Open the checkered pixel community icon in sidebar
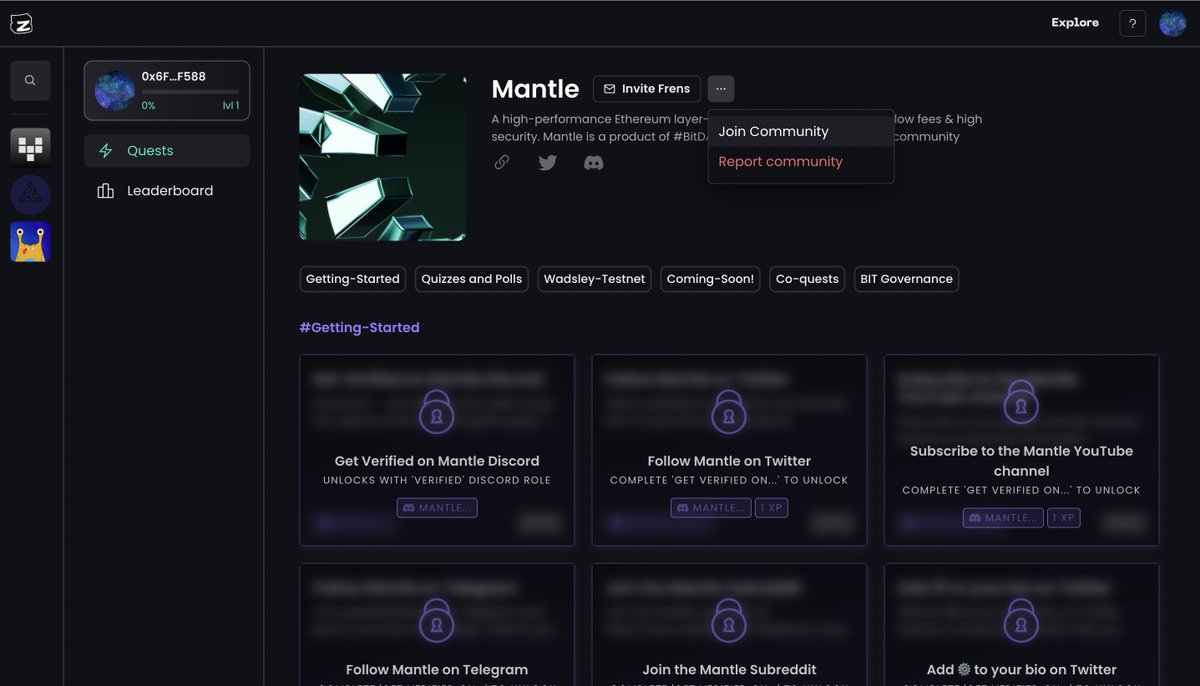Image resolution: width=1200 pixels, height=686 pixels. (30, 147)
